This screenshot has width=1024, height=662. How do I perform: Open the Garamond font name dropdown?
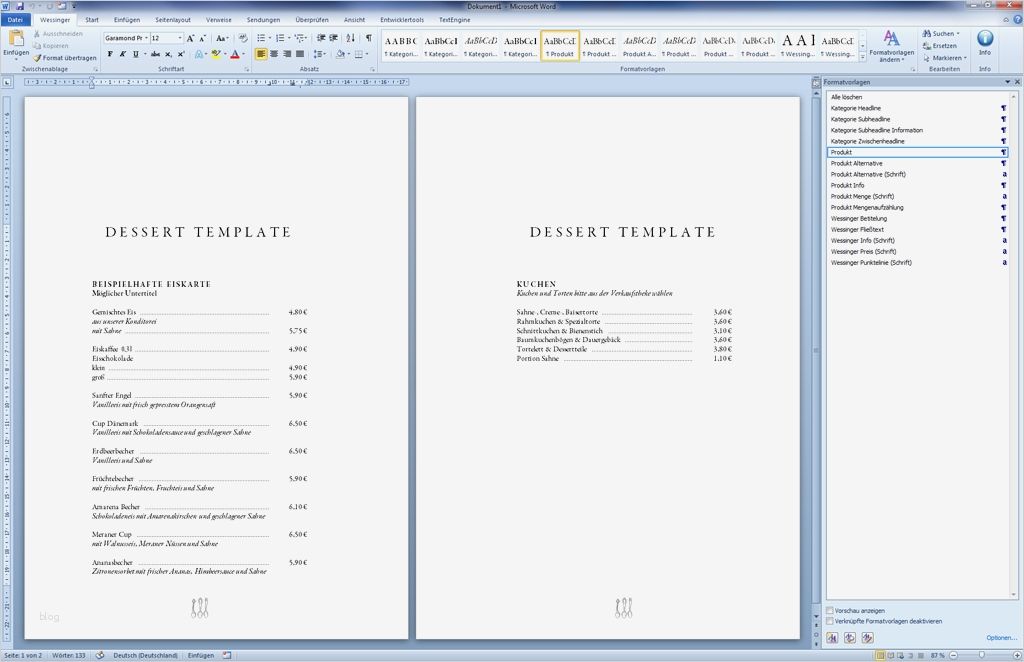point(144,36)
